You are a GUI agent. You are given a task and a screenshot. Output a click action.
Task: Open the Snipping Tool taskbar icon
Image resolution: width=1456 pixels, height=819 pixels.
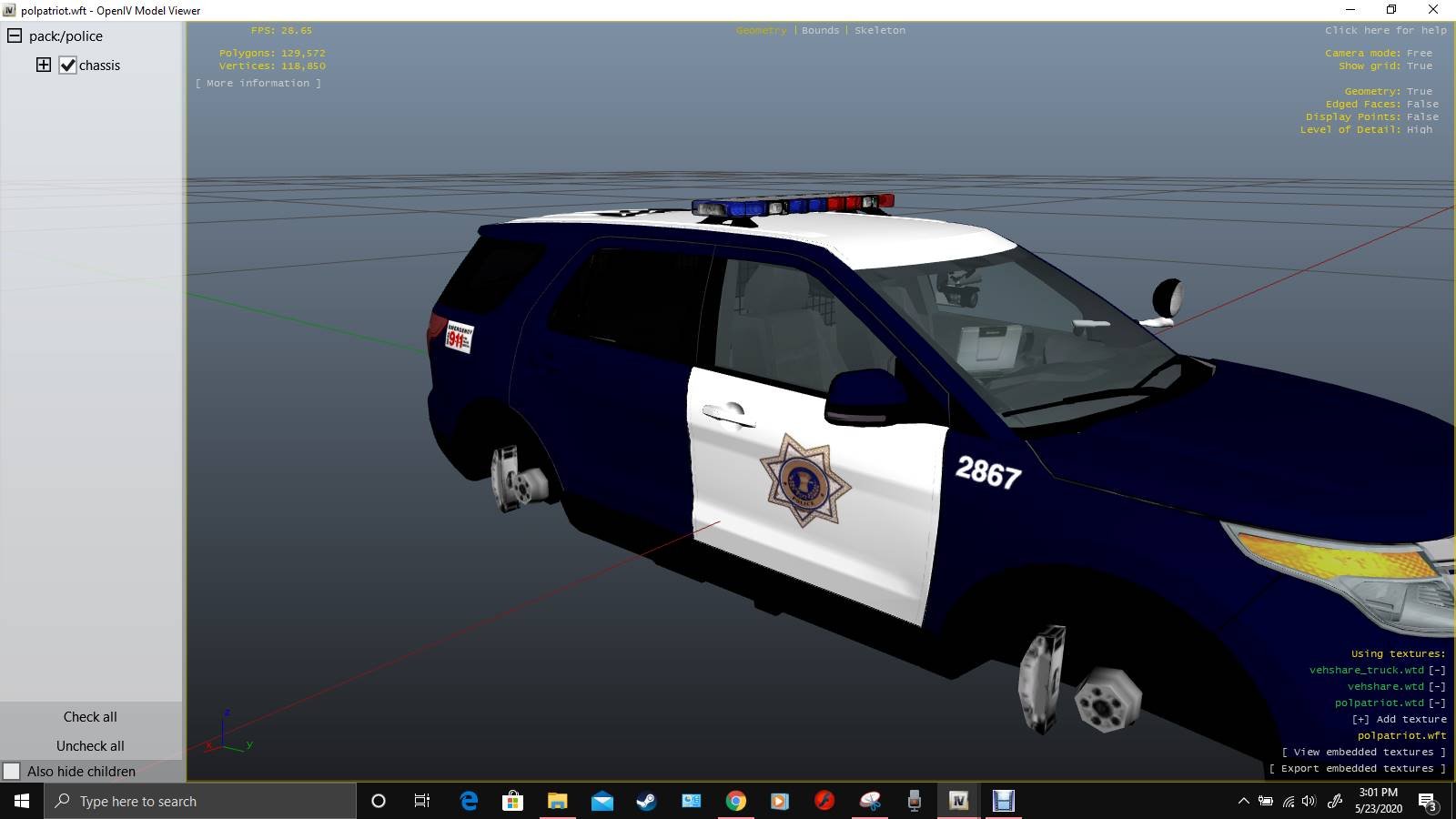click(870, 801)
